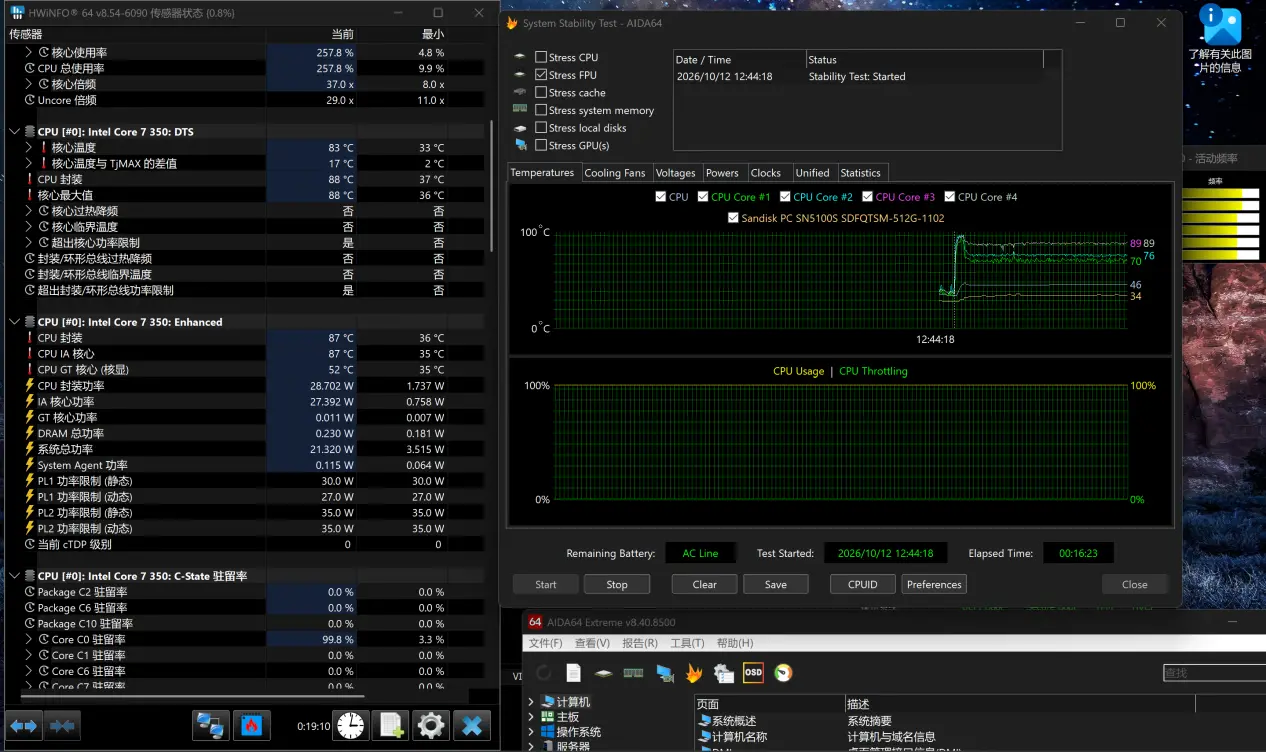Click the Clear button
The width and height of the screenshot is (1266, 752).
705,585
